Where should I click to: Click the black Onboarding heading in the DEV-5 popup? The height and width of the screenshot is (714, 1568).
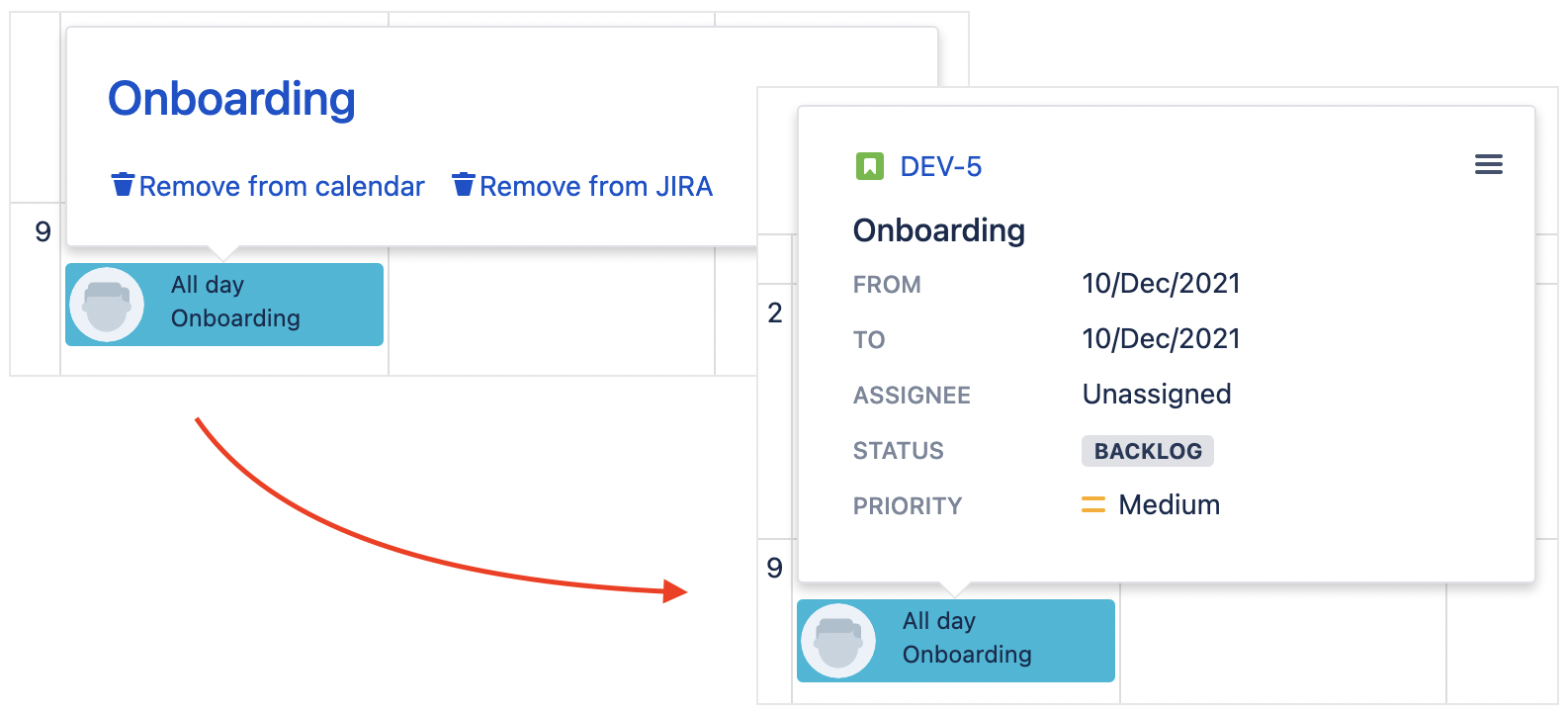click(938, 230)
